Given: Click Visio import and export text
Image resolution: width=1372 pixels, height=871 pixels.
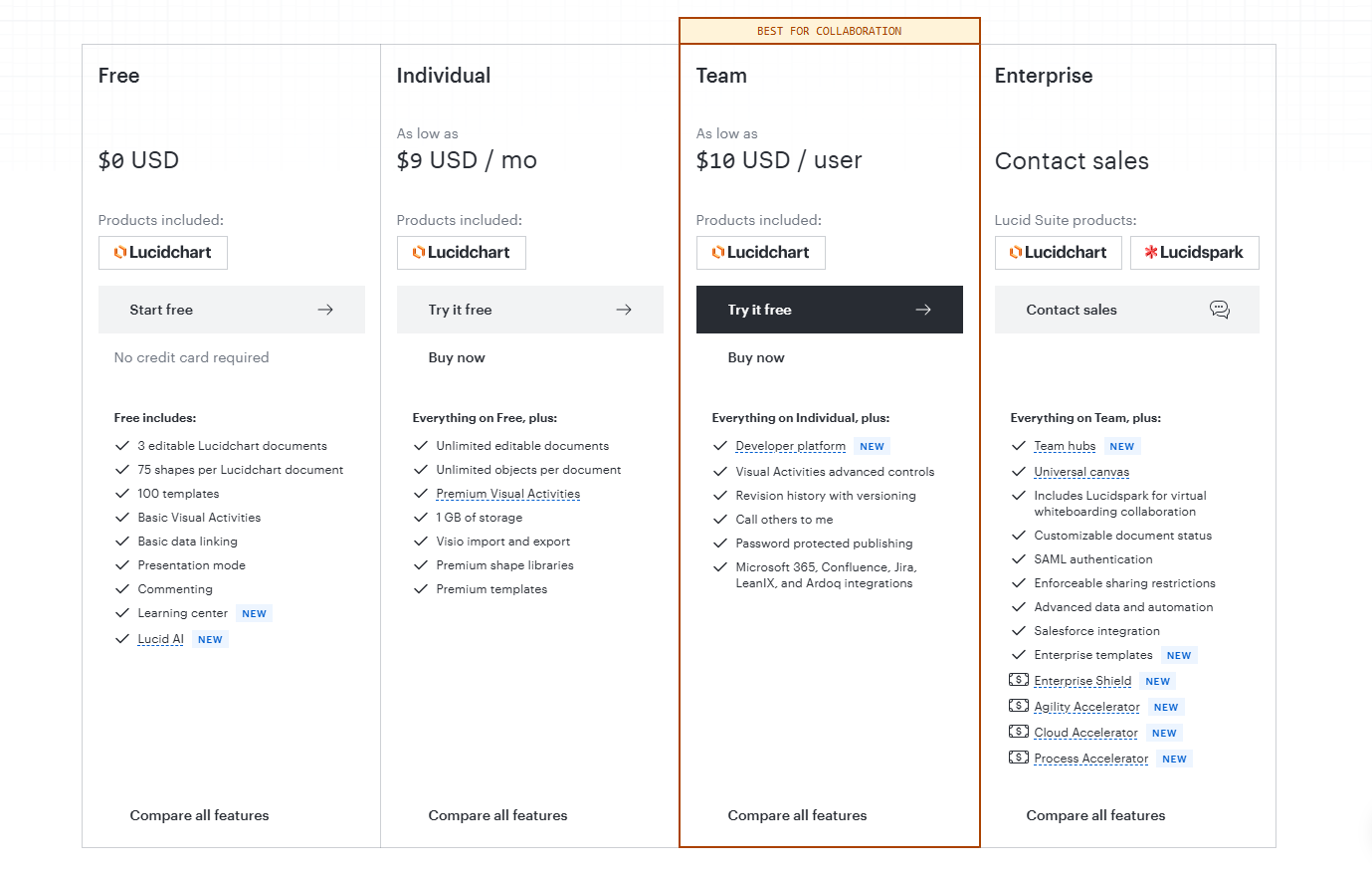Looking at the screenshot, I should [503, 542].
